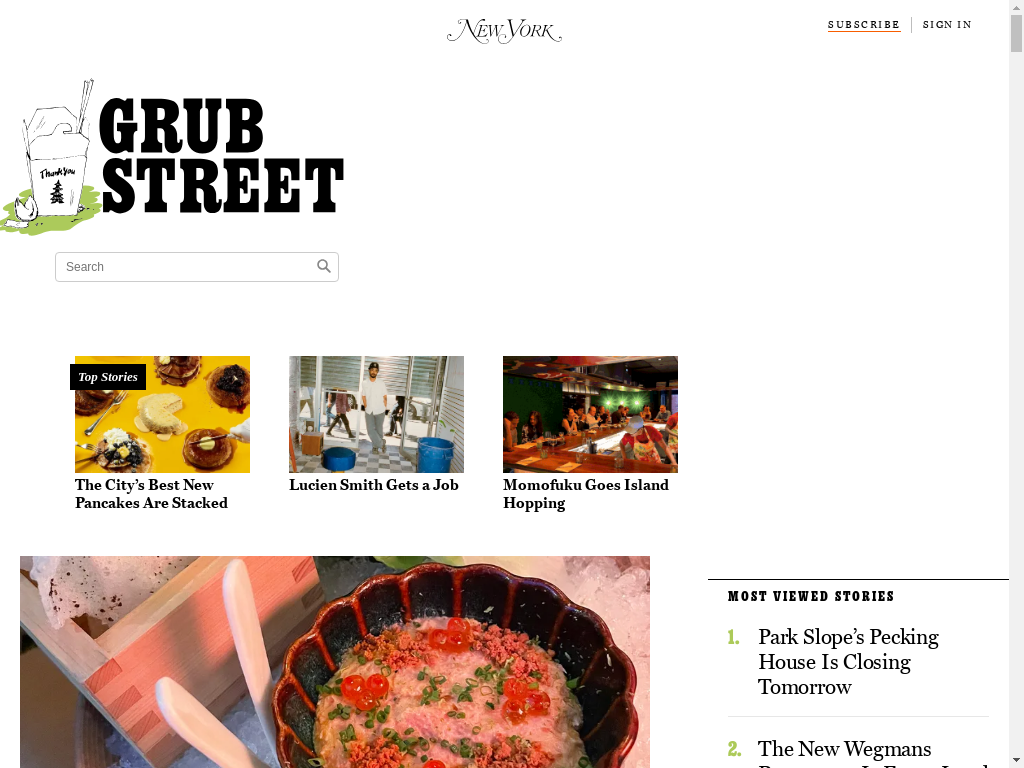
Task: Open 'Lucien Smith Gets a Job' headline
Action: pyautogui.click(x=374, y=485)
